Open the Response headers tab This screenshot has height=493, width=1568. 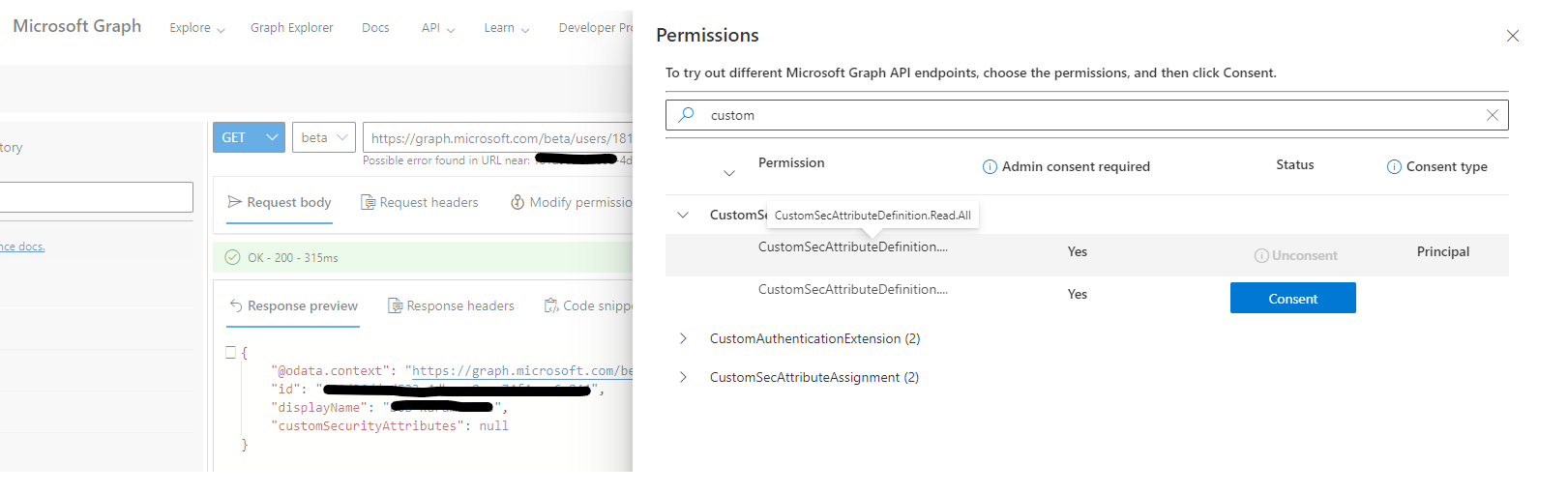451,306
